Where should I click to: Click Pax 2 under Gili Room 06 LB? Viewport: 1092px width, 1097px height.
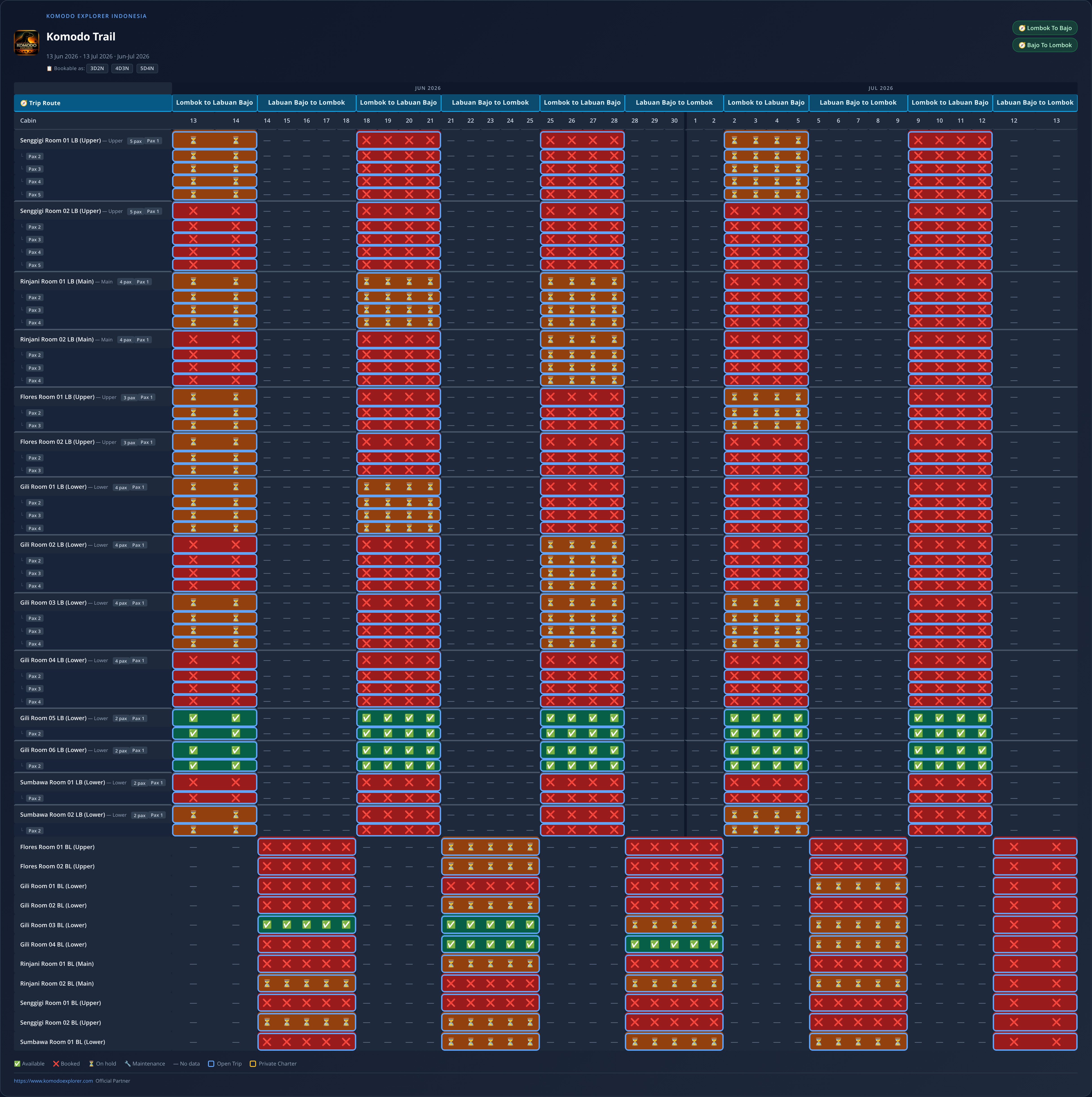pos(35,766)
